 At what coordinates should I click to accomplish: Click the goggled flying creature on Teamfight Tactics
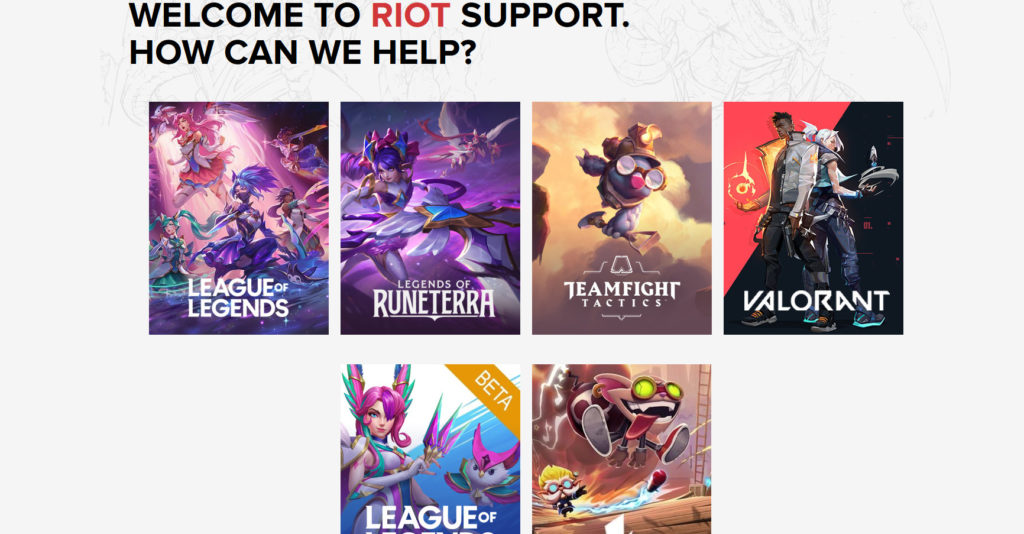point(620,183)
